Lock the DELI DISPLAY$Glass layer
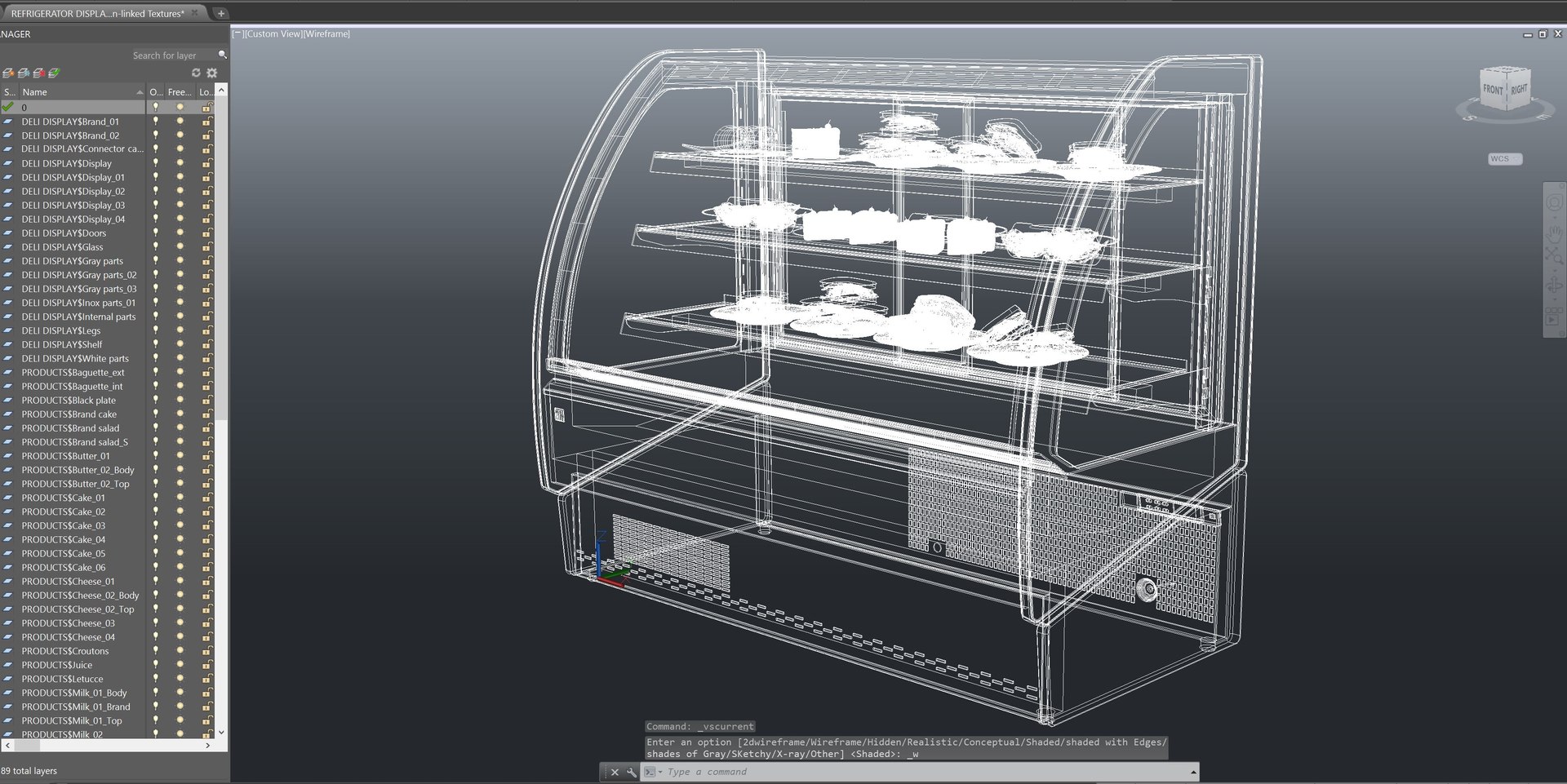Screen dimensions: 1567x784 (x=206, y=246)
